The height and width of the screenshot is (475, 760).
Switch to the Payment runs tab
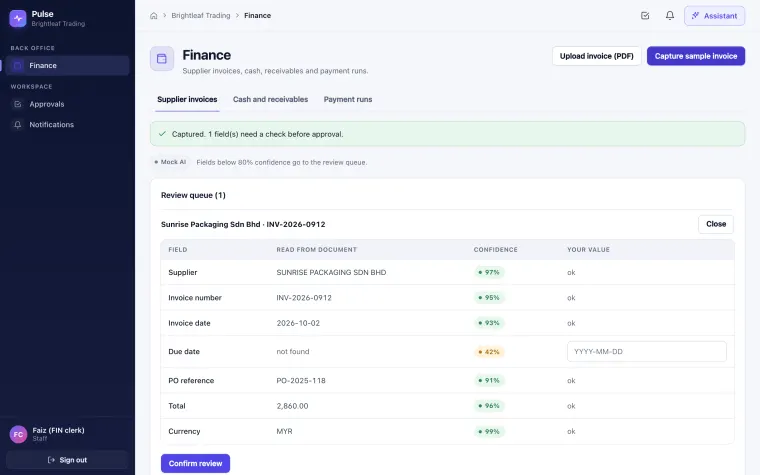[348, 99]
